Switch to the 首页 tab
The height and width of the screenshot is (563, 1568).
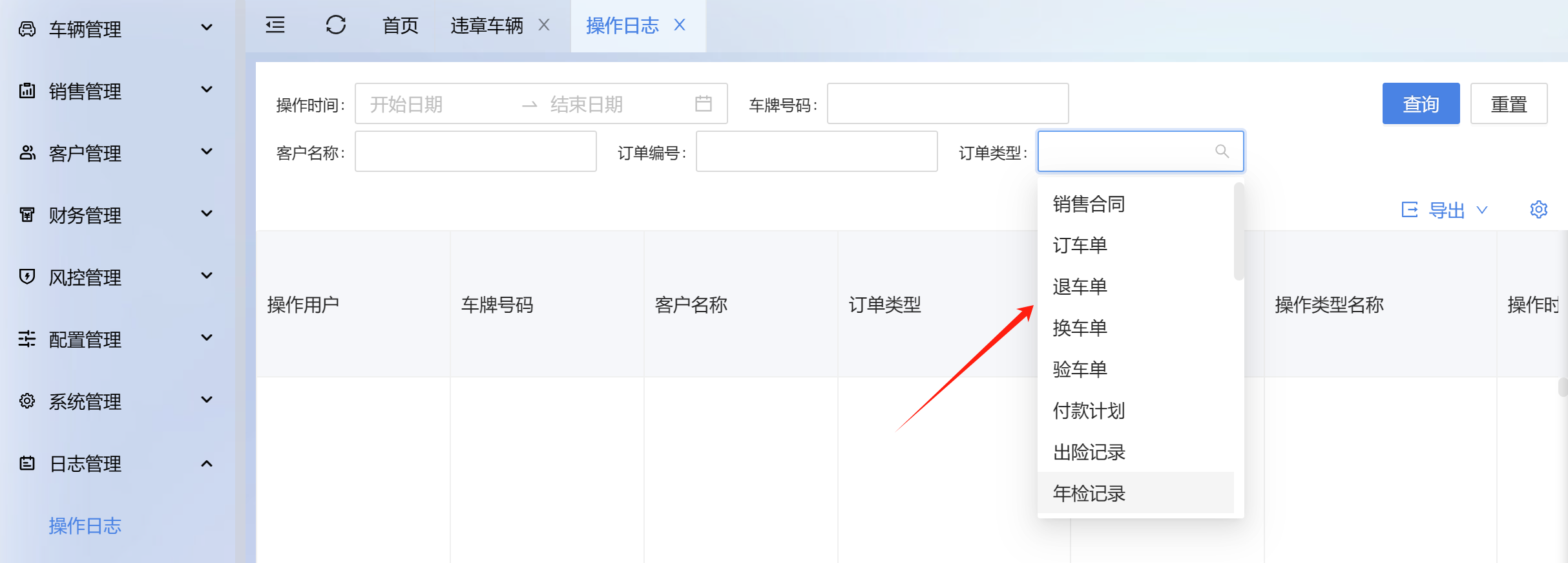coord(401,25)
